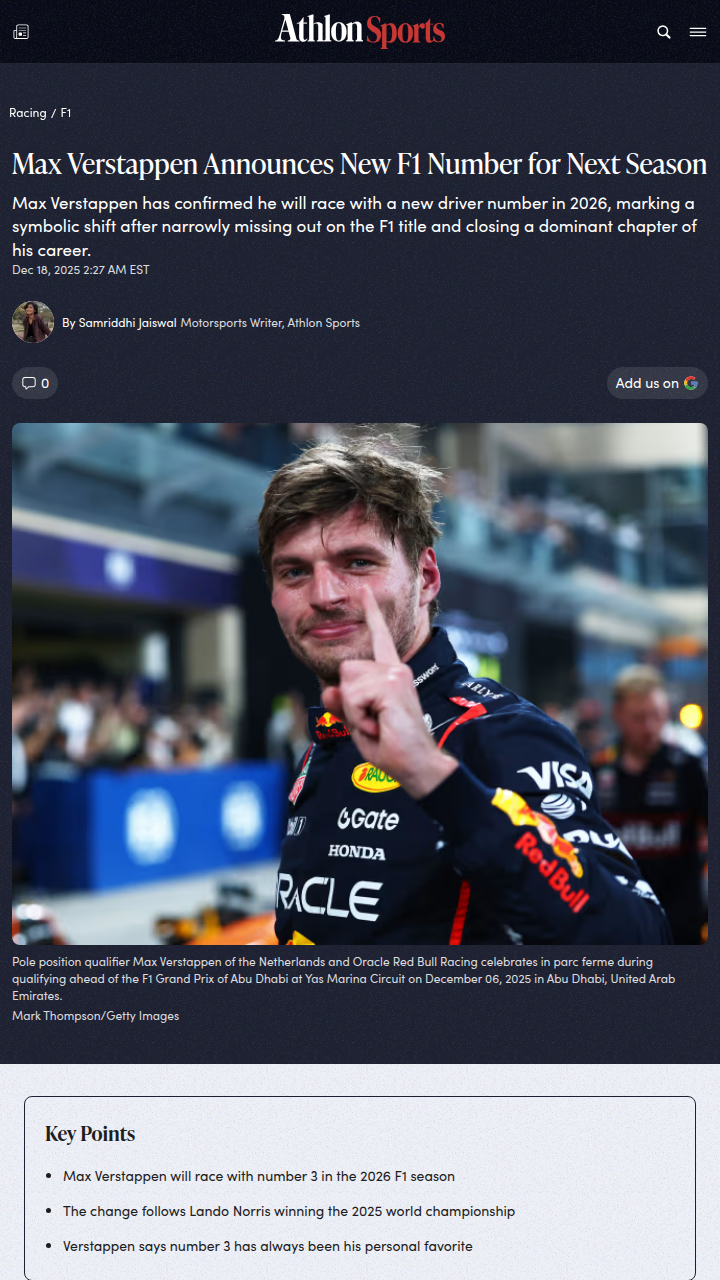720x1280 pixels.
Task: Click Samriddhi Jaiswal's author avatar
Action: tap(33, 322)
